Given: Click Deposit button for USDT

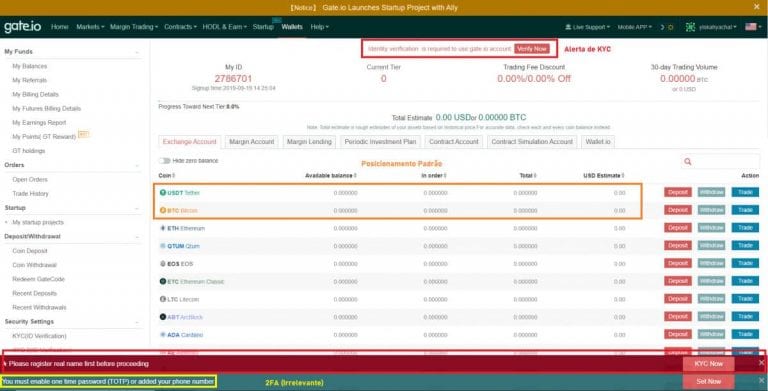Looking at the screenshot, I should pyautogui.click(x=678, y=193).
